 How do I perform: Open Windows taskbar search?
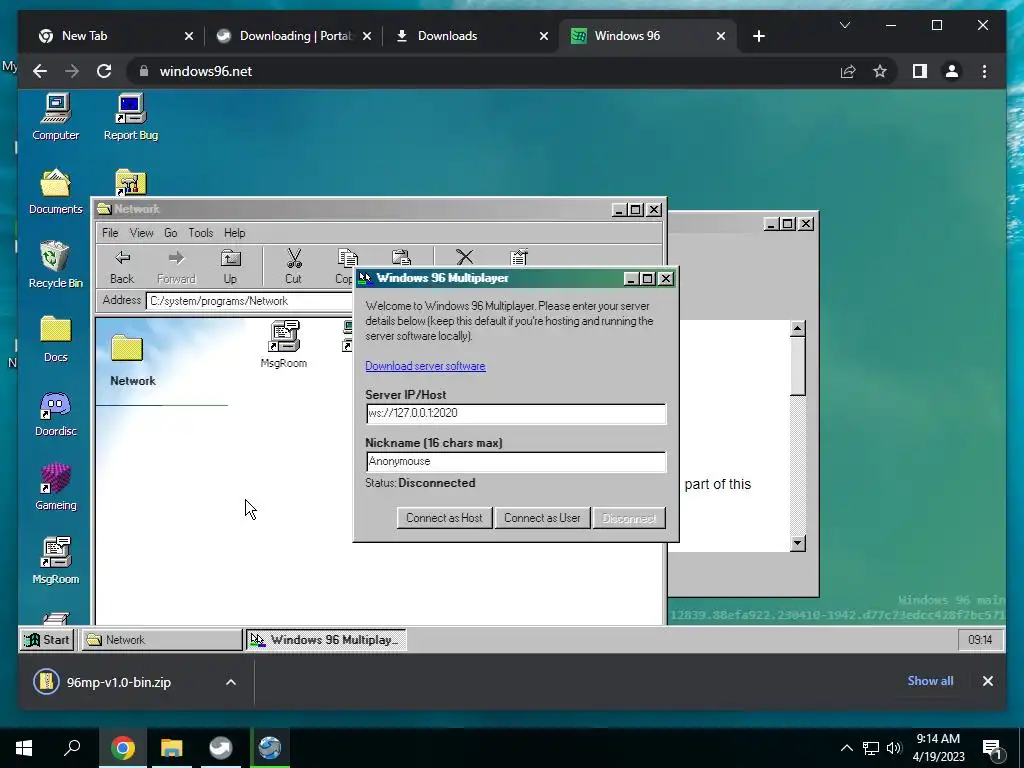[72, 748]
